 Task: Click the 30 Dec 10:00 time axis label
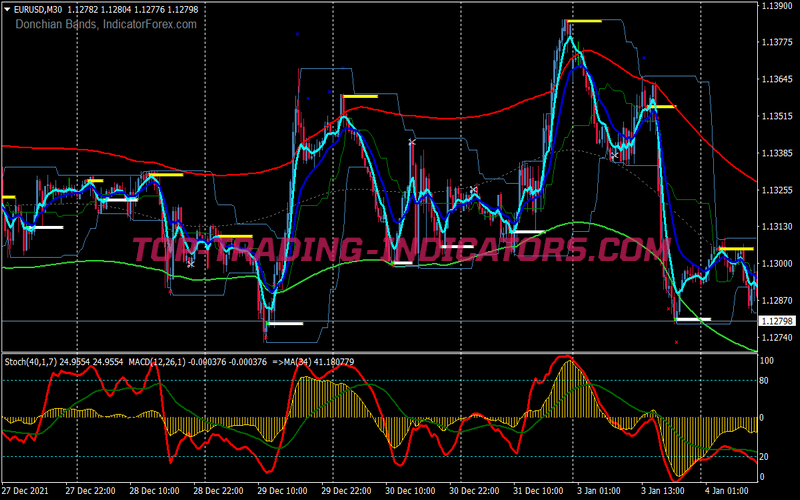pos(410,491)
